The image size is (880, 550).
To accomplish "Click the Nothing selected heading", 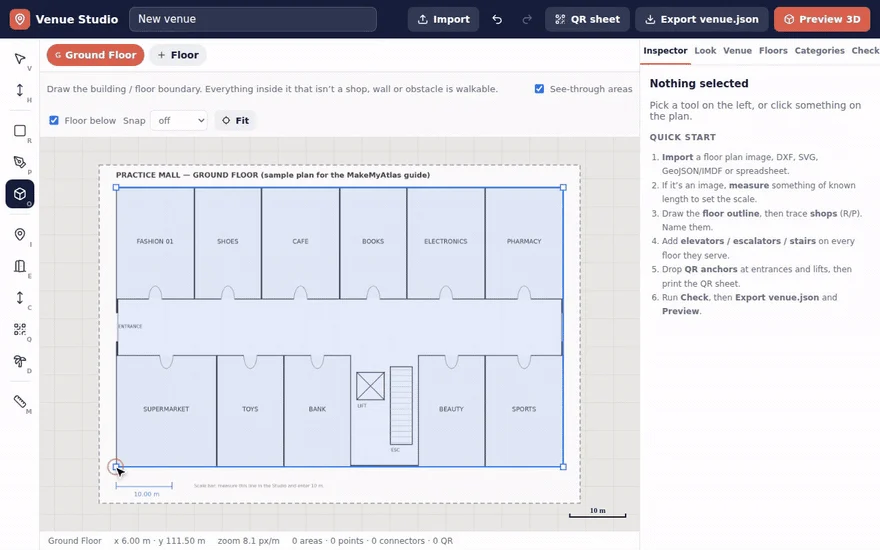I will tap(699, 84).
